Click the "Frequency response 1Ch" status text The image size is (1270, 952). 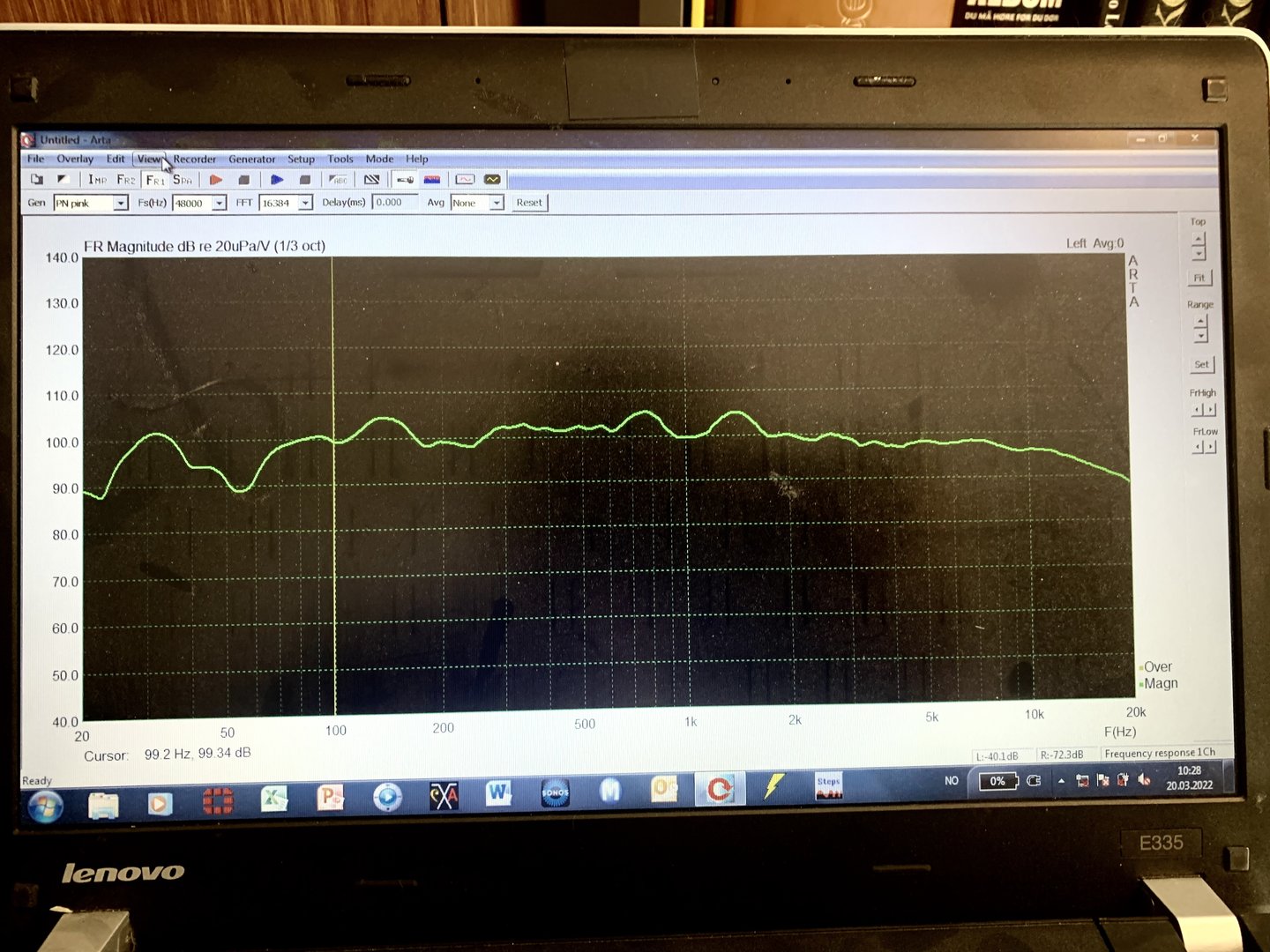coord(1160,753)
